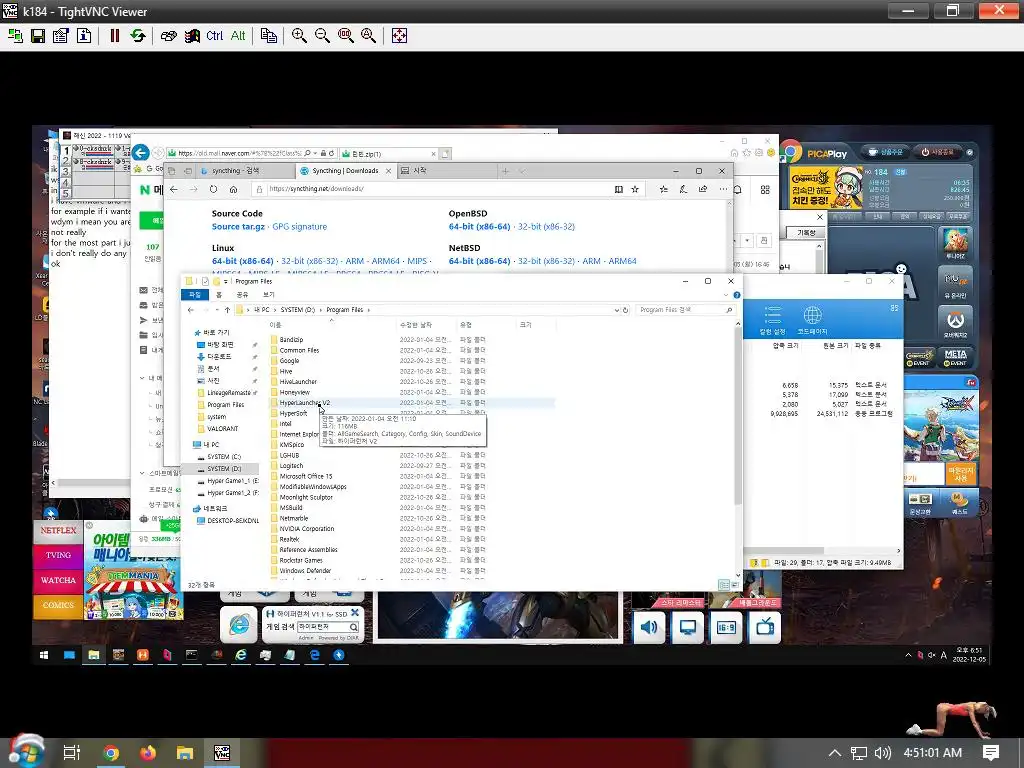The image size is (1024, 768).
Task: Sort by the 수정한 날짜 column header
Action: (416, 325)
